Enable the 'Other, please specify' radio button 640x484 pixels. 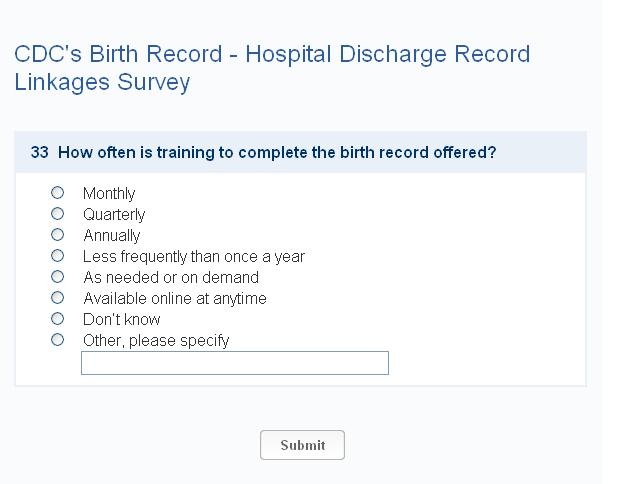click(58, 340)
